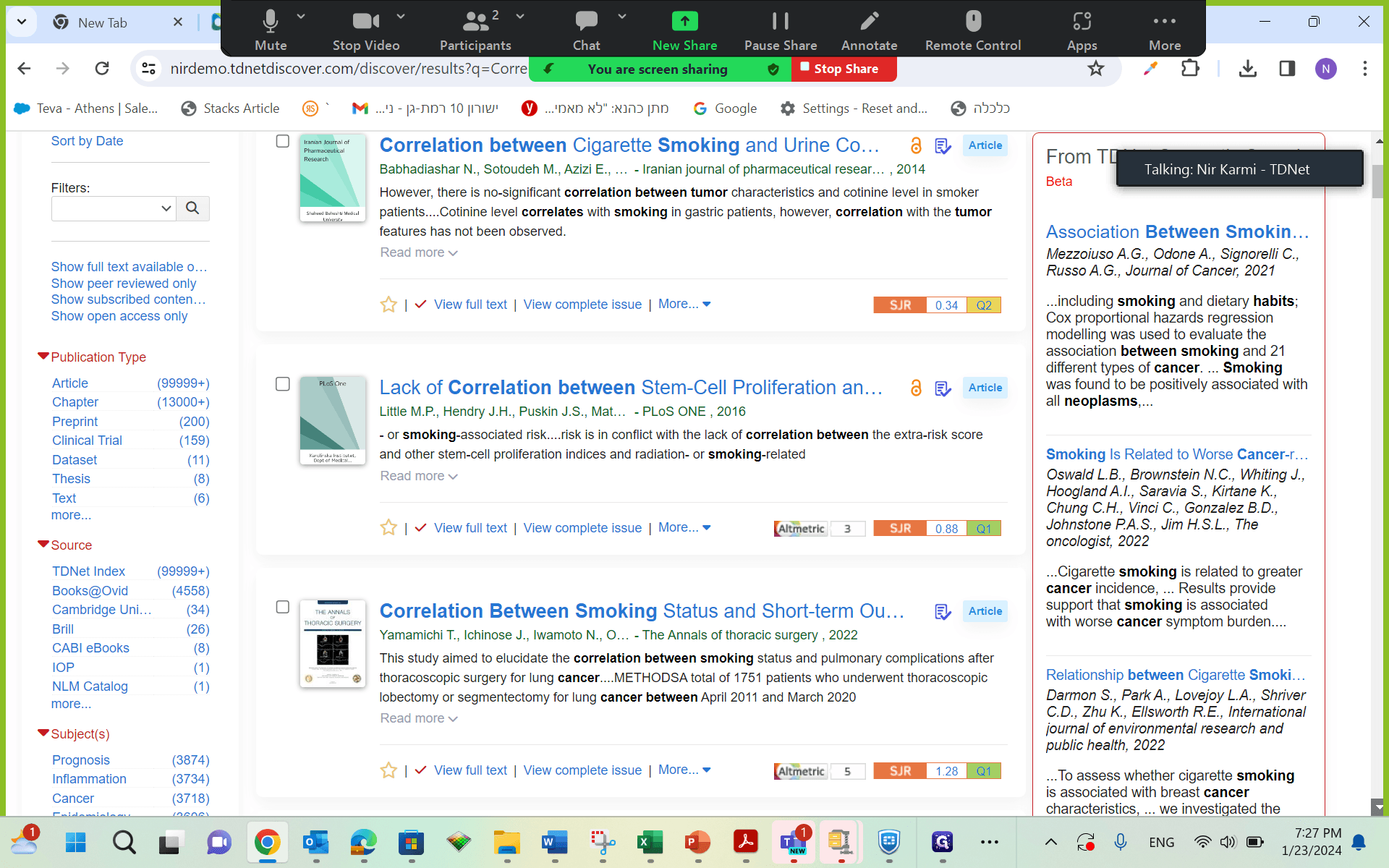Screen dimensions: 1389x868
Task: Click the PLoS One journal cover thumbnail
Action: [333, 420]
